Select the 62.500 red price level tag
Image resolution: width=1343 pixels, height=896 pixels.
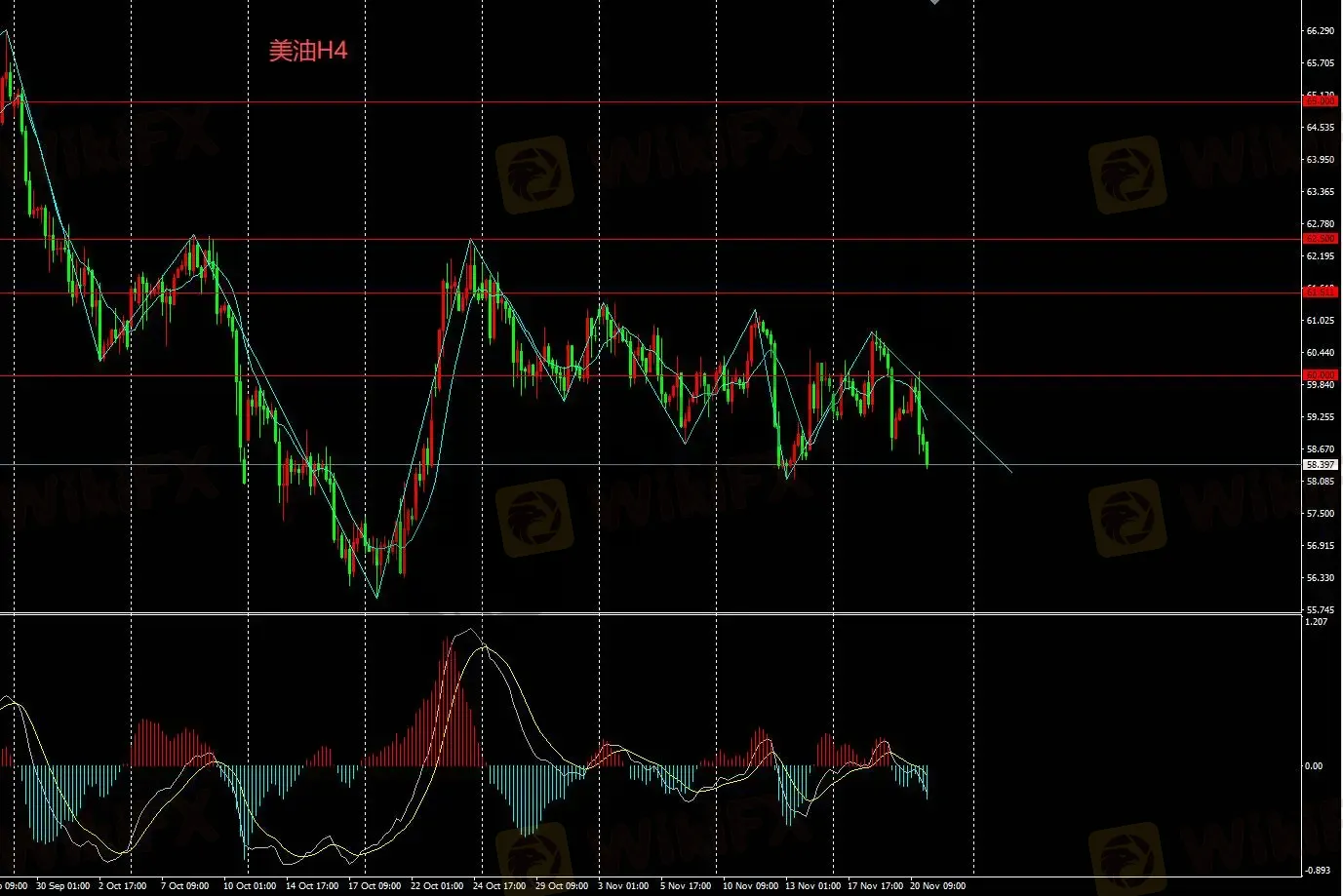[x=1321, y=239]
